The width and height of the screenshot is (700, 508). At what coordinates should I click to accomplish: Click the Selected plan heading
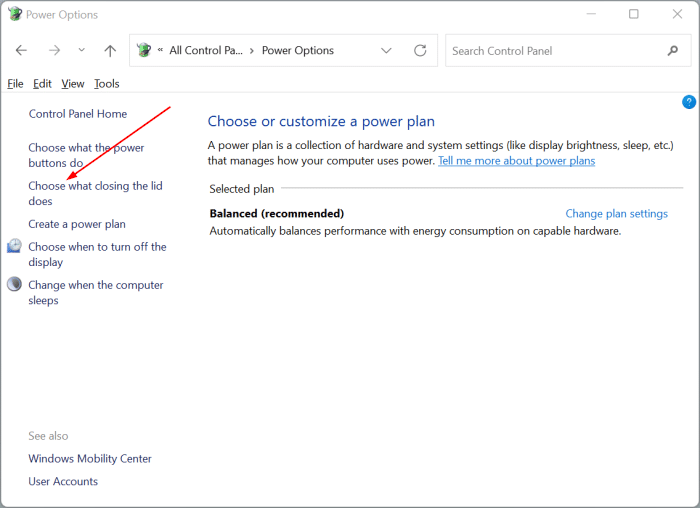[242, 189]
